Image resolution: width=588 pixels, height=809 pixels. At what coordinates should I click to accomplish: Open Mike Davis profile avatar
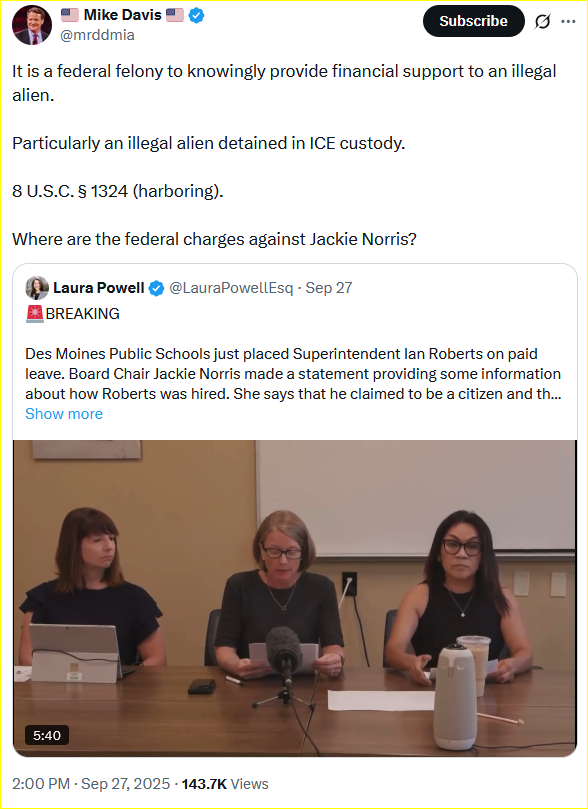pos(32,25)
